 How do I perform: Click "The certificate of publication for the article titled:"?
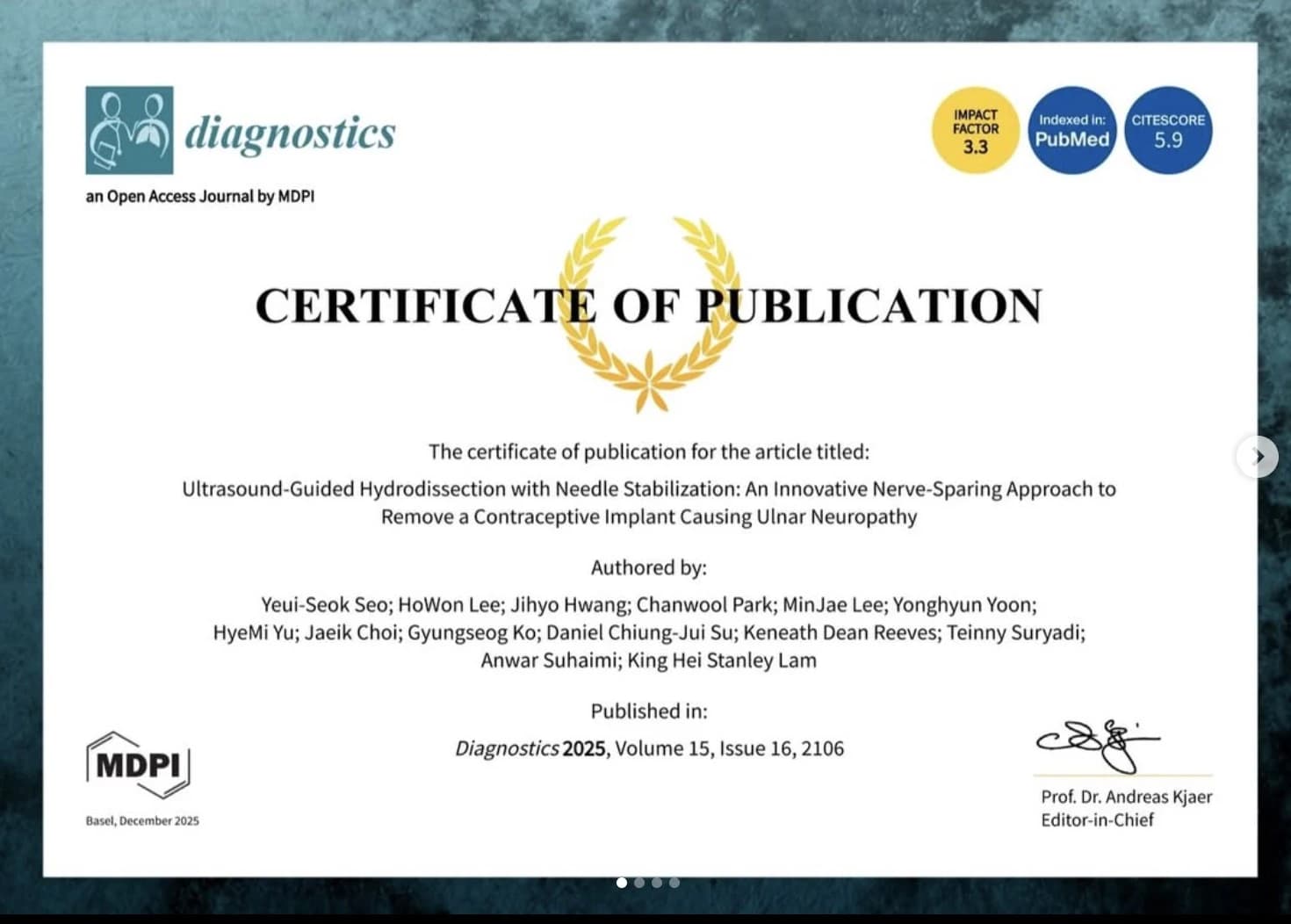pos(649,451)
